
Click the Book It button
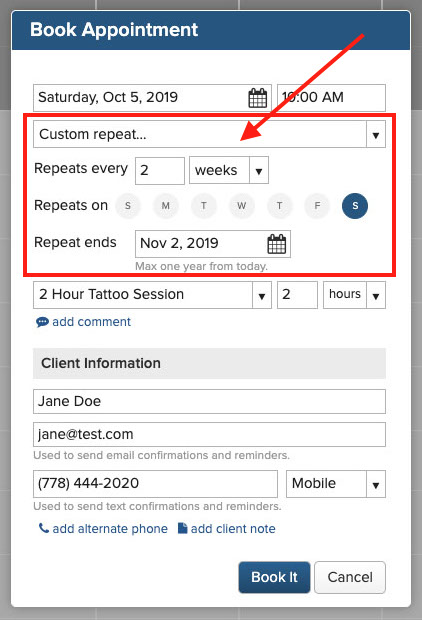coord(274,577)
